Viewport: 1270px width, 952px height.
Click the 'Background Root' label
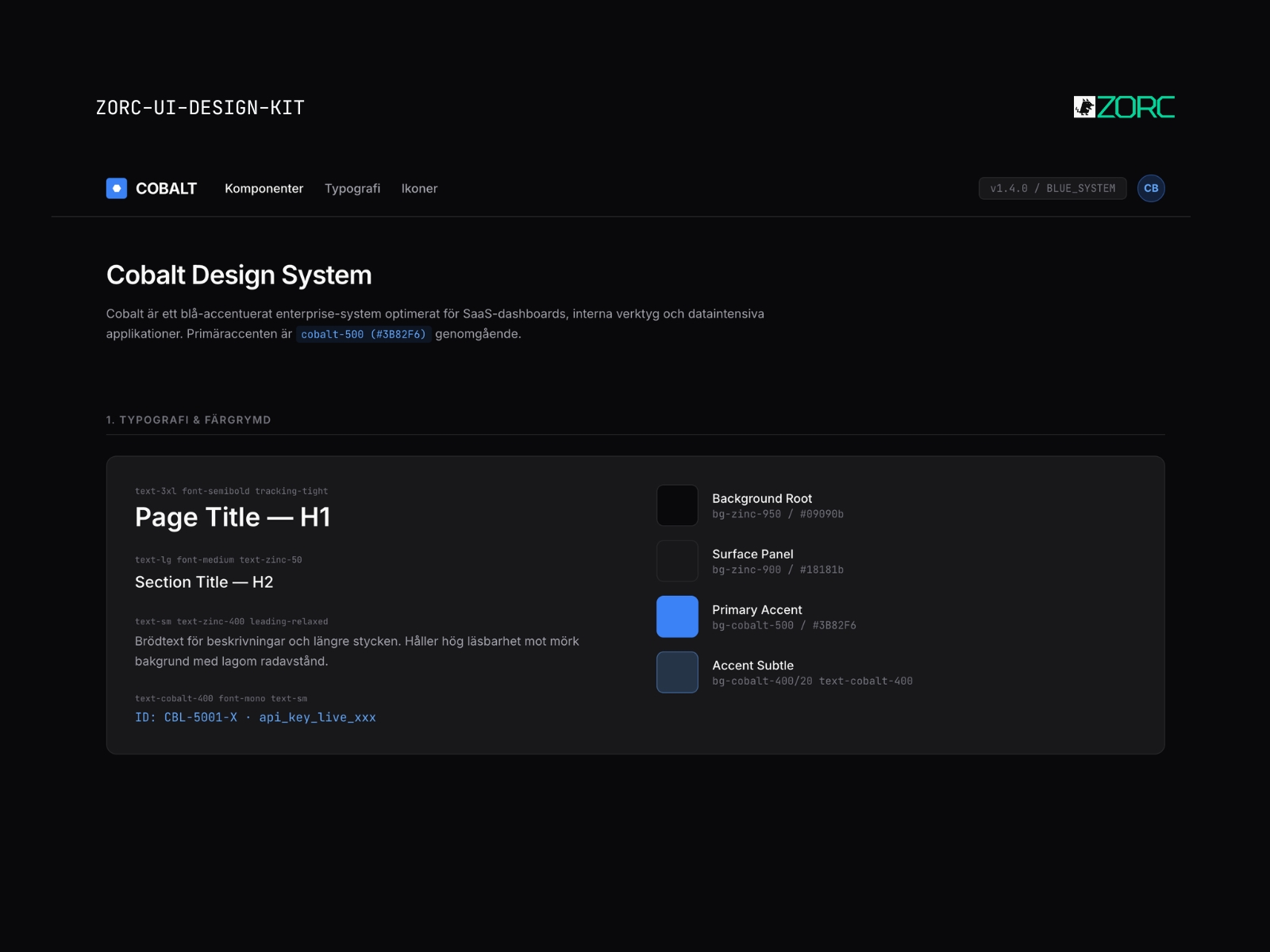point(762,498)
